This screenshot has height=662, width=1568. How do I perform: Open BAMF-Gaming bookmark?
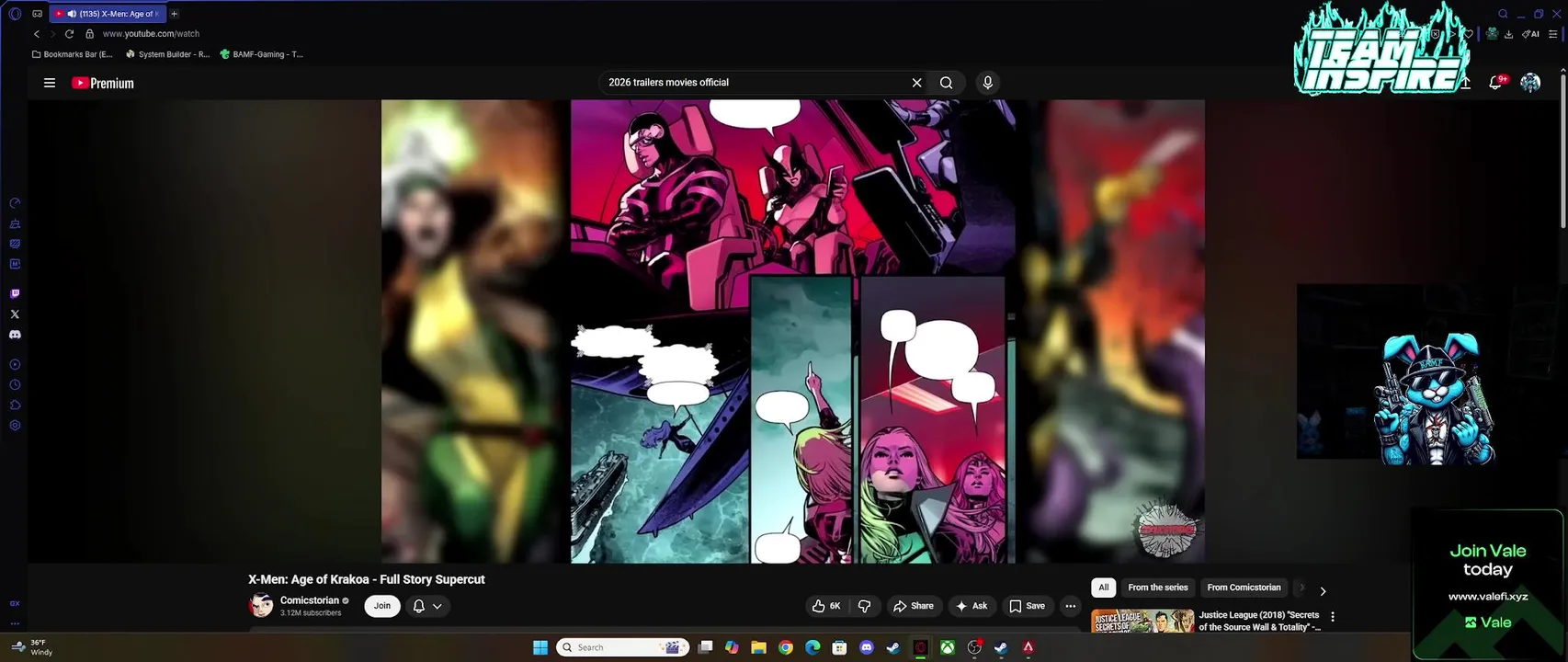pyautogui.click(x=261, y=54)
